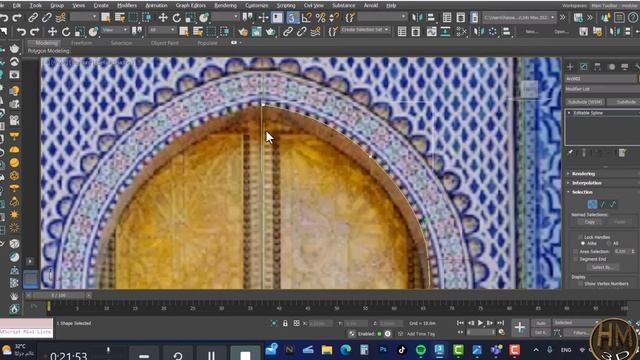Click the Subdivide (WSM) button
The width and height of the screenshot is (640, 360).
point(585,102)
